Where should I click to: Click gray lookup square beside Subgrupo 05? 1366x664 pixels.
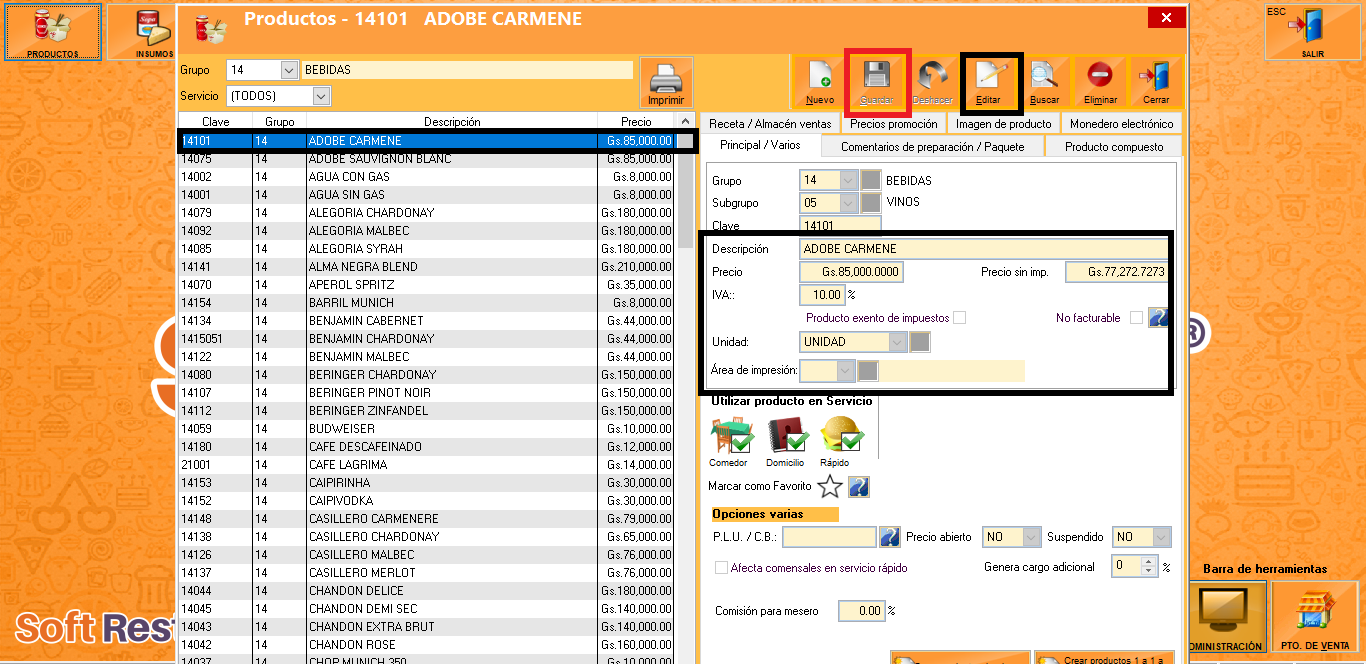[871, 202]
